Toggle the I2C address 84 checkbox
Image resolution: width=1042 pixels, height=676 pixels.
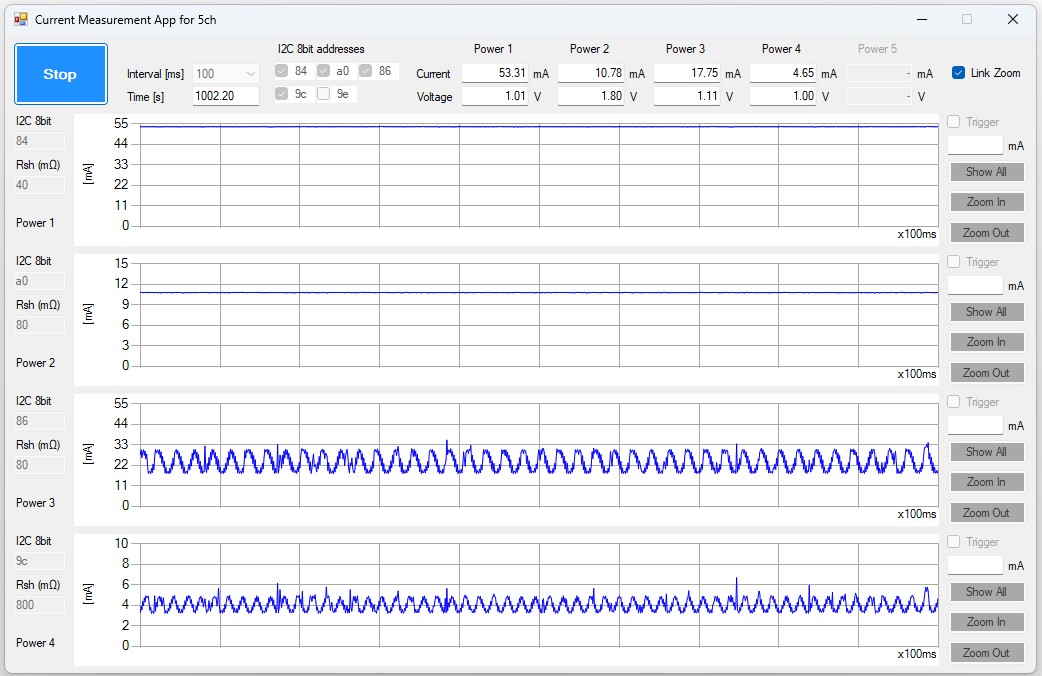click(282, 71)
